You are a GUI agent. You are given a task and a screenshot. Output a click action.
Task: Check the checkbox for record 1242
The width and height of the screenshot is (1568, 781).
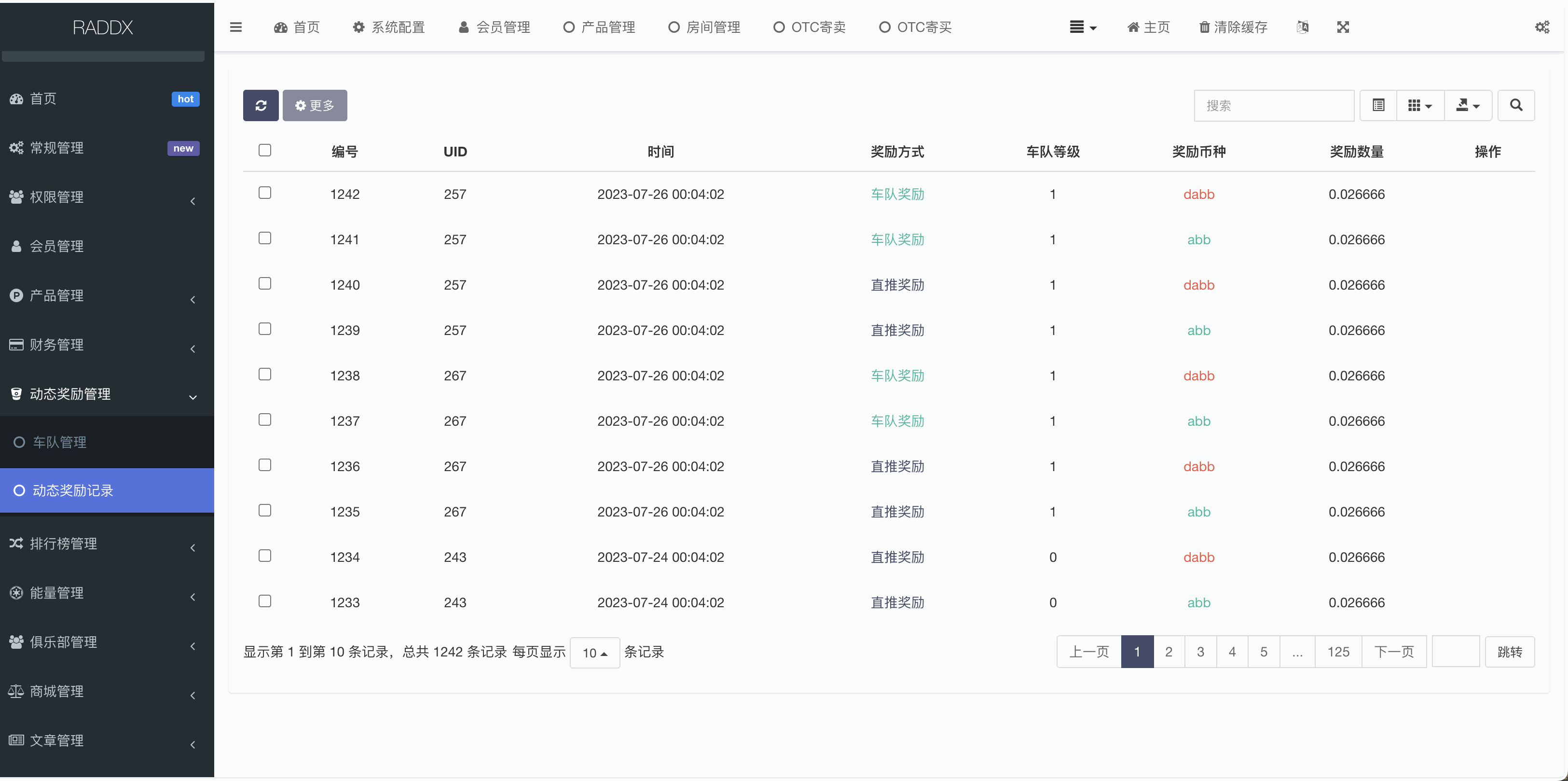click(265, 193)
